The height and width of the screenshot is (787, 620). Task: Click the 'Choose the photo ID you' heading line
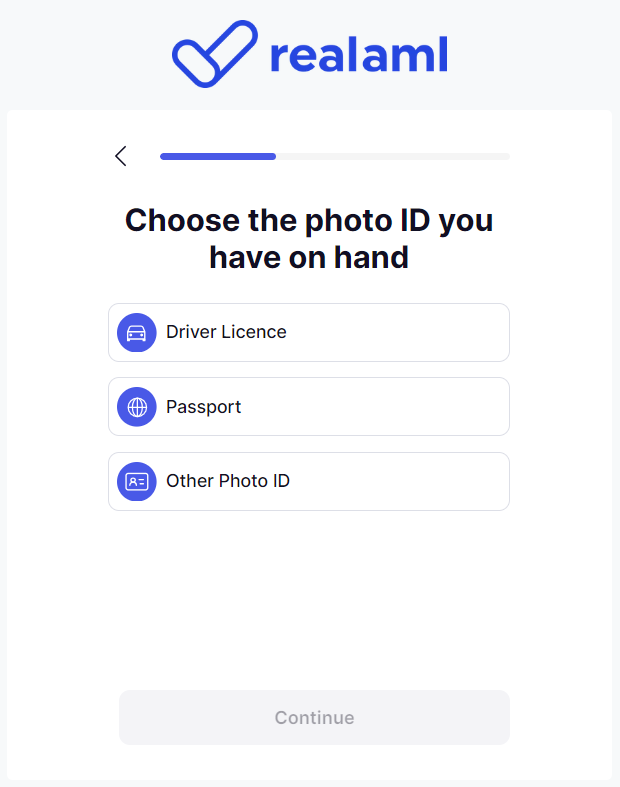309,220
